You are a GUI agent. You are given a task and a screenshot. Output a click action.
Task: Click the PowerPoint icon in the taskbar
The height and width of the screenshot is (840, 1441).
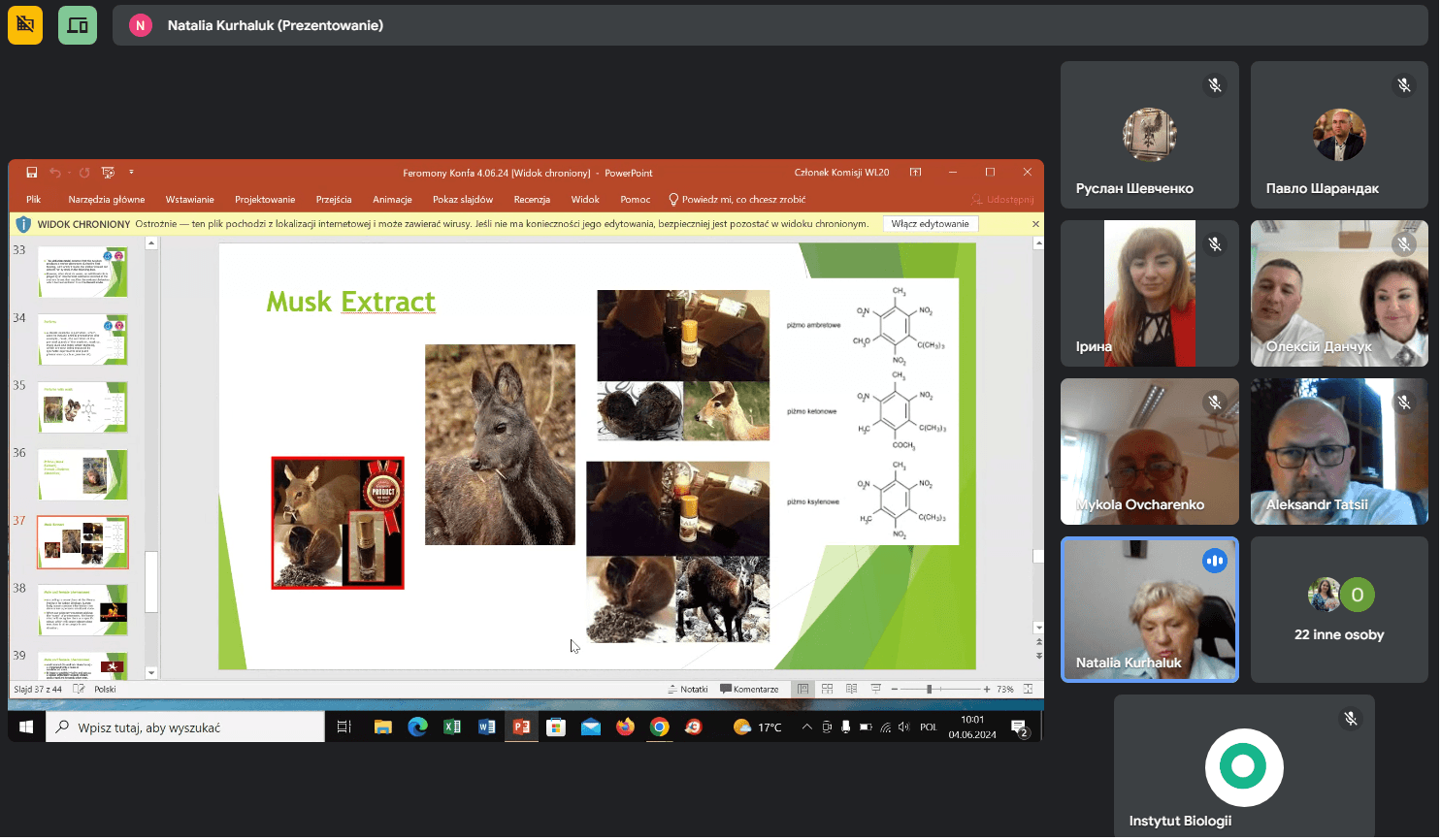(x=521, y=727)
